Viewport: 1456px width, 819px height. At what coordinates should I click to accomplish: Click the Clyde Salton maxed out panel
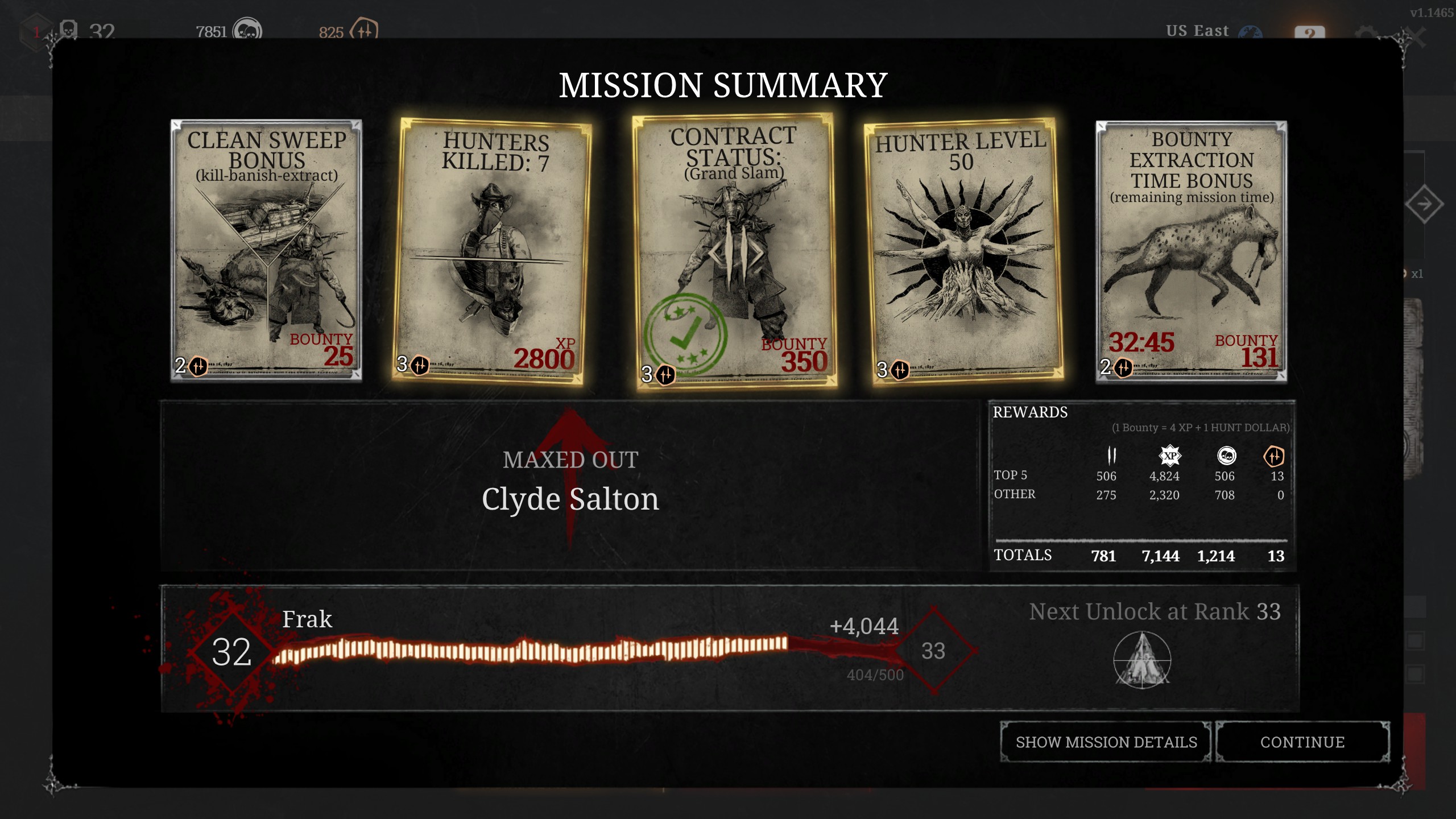pyautogui.click(x=570, y=485)
